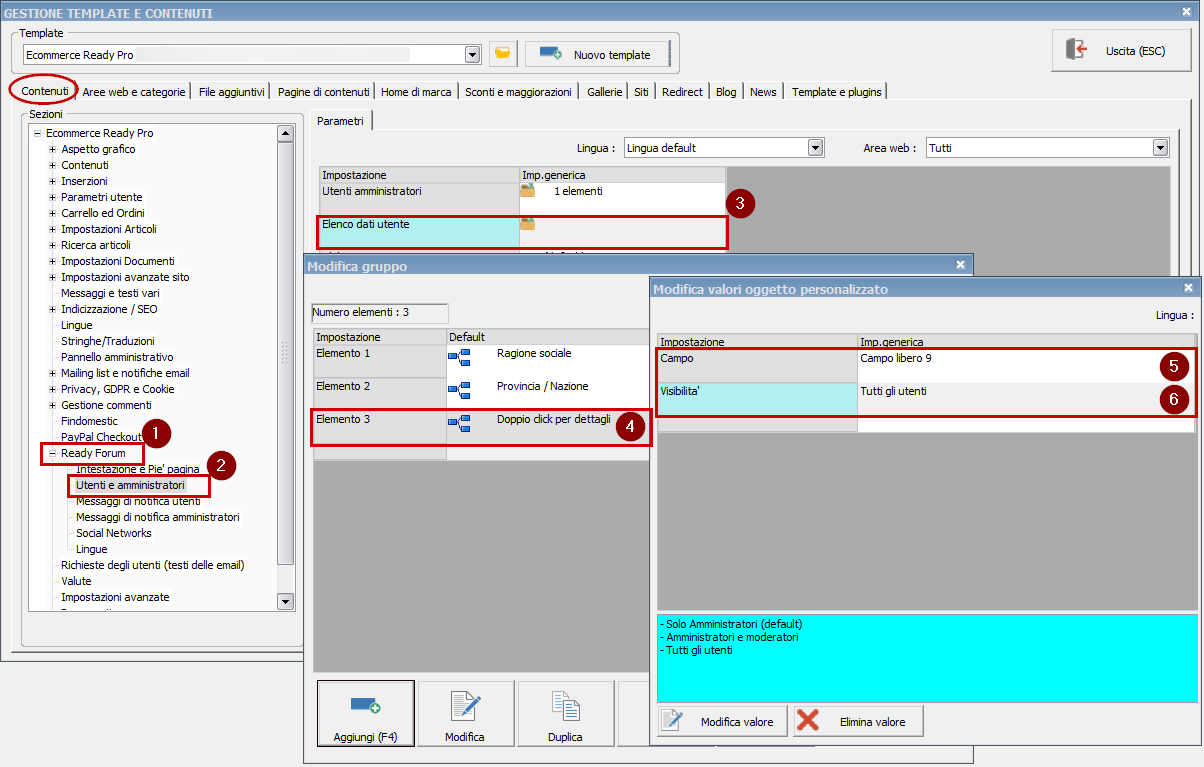Click the yellow folder icon beside template dropdown
This screenshot has width=1204, height=767.
[503, 54]
